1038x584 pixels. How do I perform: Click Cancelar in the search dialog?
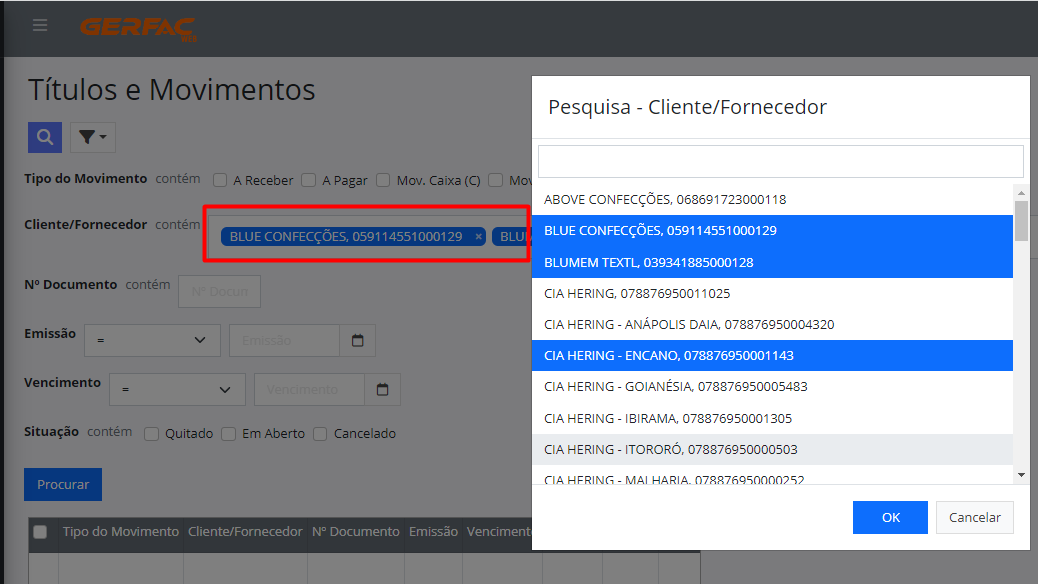pyautogui.click(x=974, y=517)
